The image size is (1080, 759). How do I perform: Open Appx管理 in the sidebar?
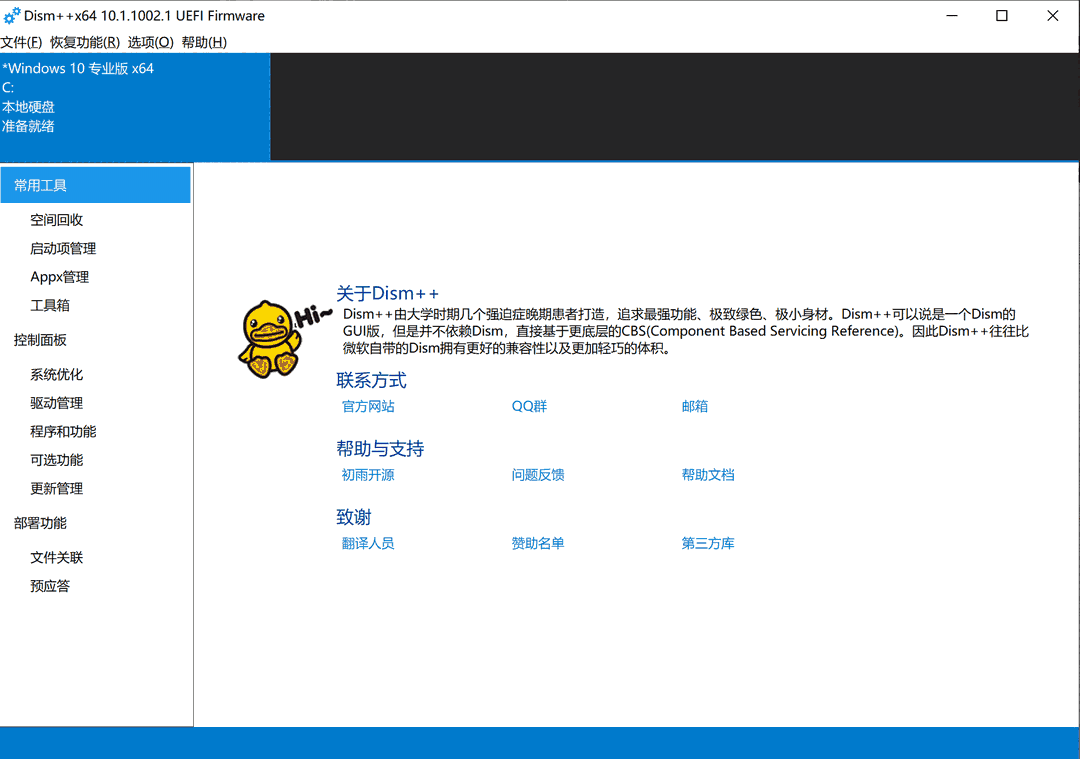(x=59, y=277)
